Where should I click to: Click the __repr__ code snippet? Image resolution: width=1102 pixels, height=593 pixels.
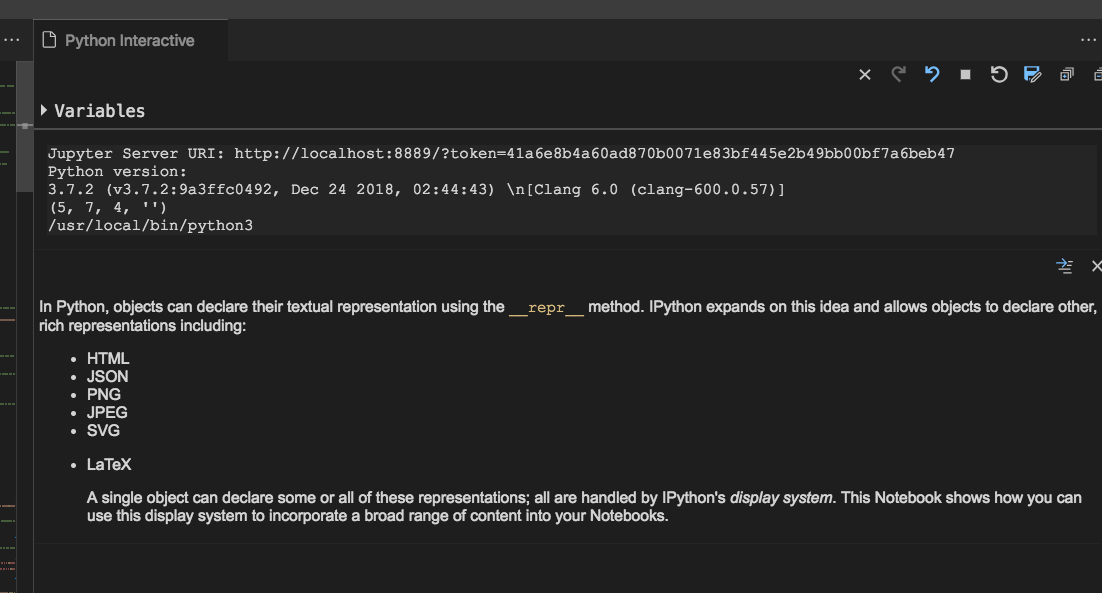(545, 307)
